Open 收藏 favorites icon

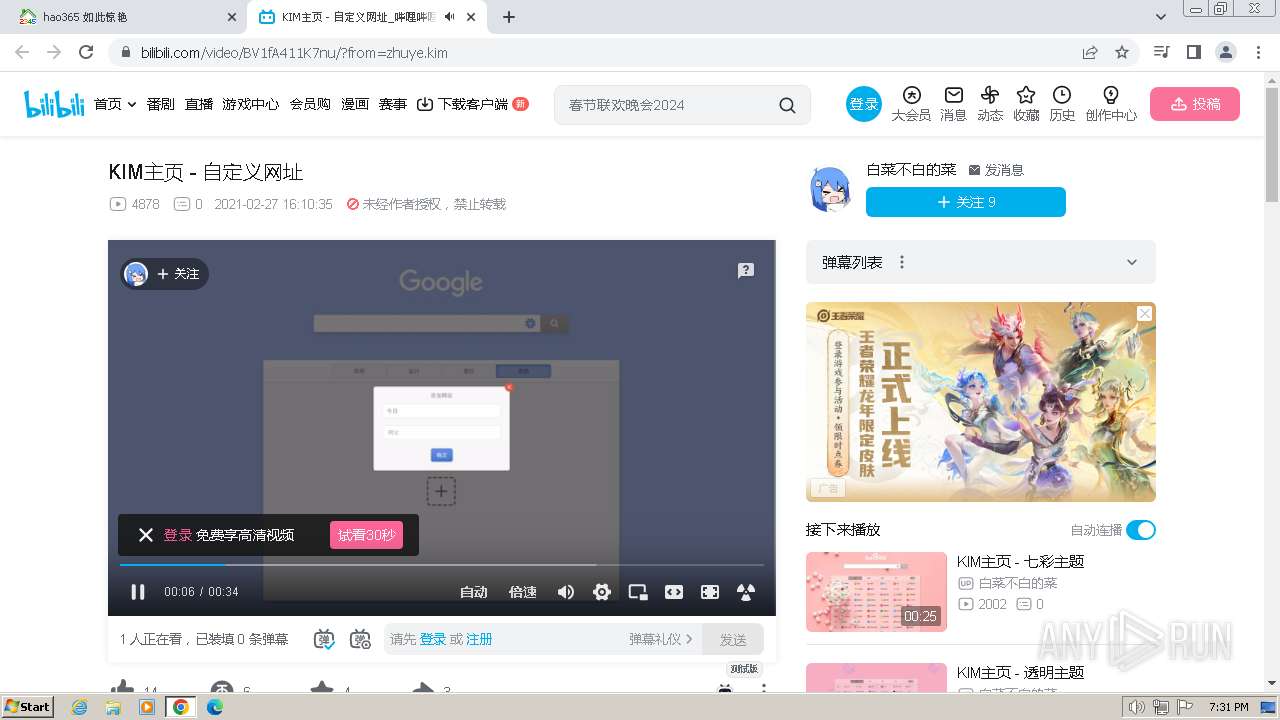click(x=1026, y=104)
